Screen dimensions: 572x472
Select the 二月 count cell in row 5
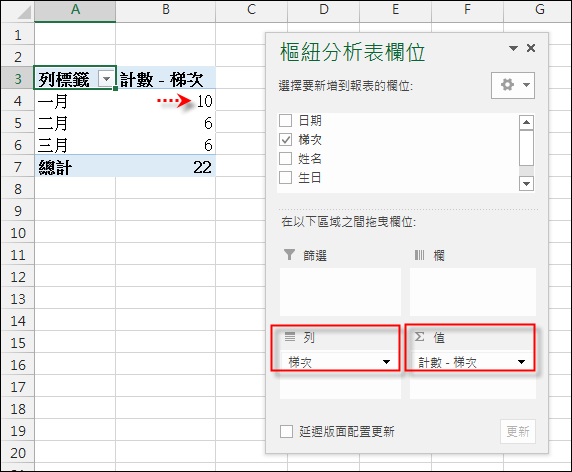[x=166, y=123]
